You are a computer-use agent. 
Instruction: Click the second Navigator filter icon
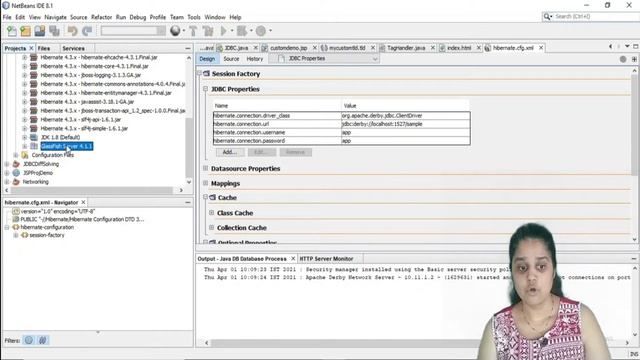coord(42,340)
